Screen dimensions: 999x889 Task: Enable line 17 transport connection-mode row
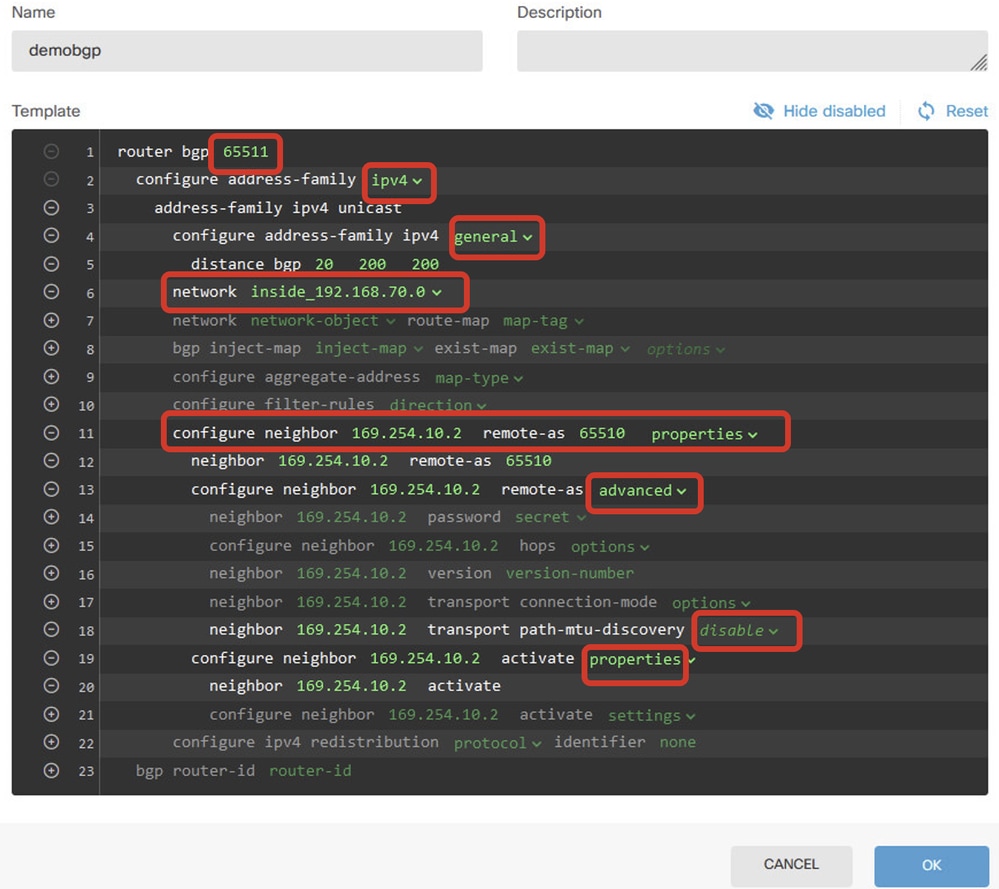pos(51,602)
